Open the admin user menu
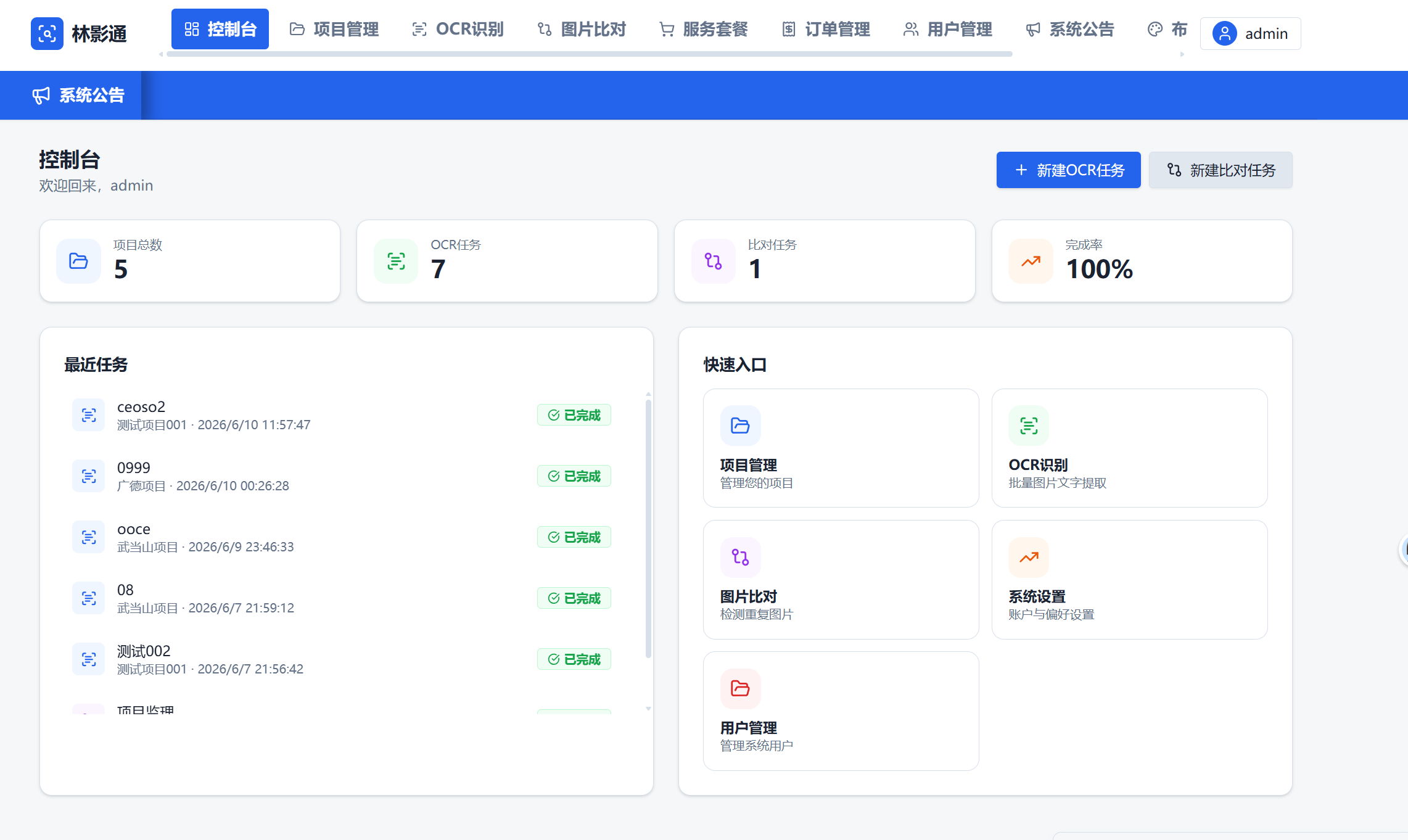Viewport: 1408px width, 840px height. click(x=1250, y=33)
